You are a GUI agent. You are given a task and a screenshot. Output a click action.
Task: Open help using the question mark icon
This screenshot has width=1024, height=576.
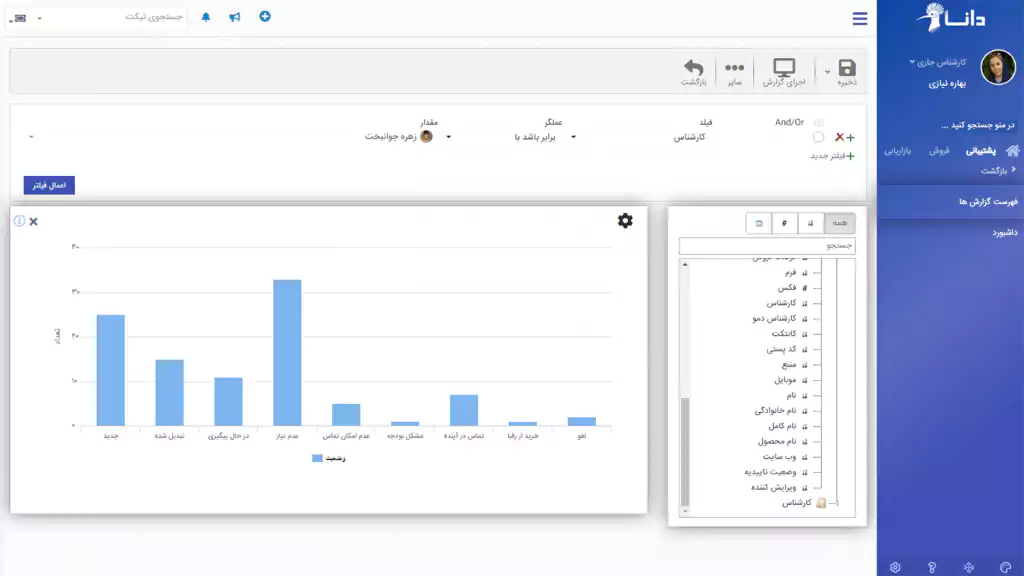coord(932,567)
